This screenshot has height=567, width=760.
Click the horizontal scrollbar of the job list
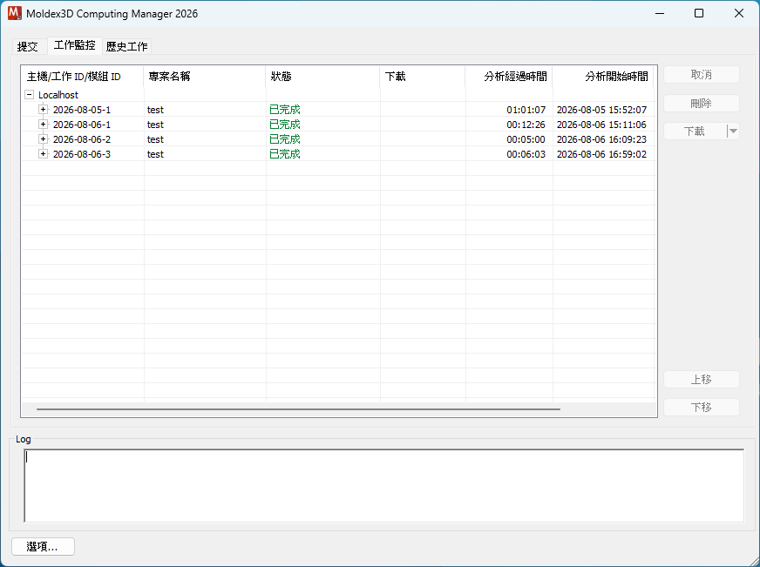click(298, 409)
